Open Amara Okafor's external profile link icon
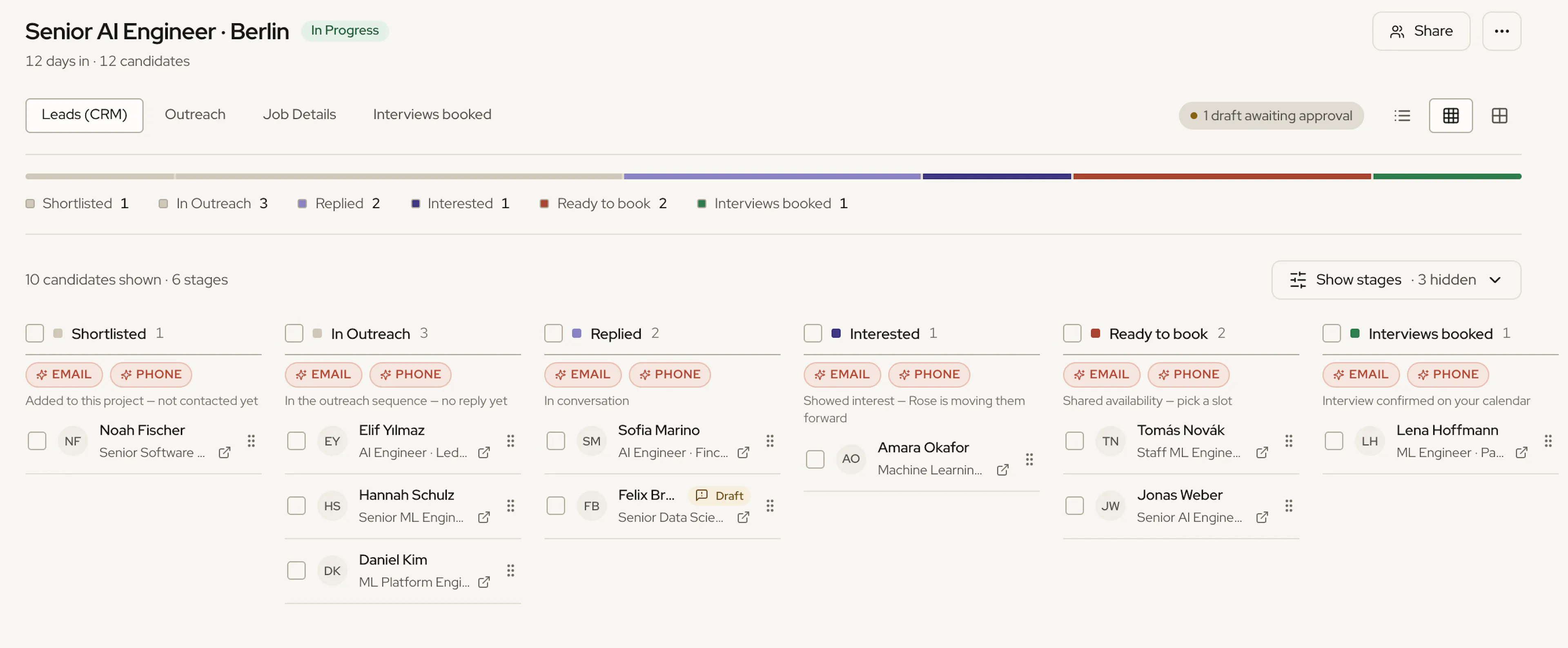 tap(1002, 470)
